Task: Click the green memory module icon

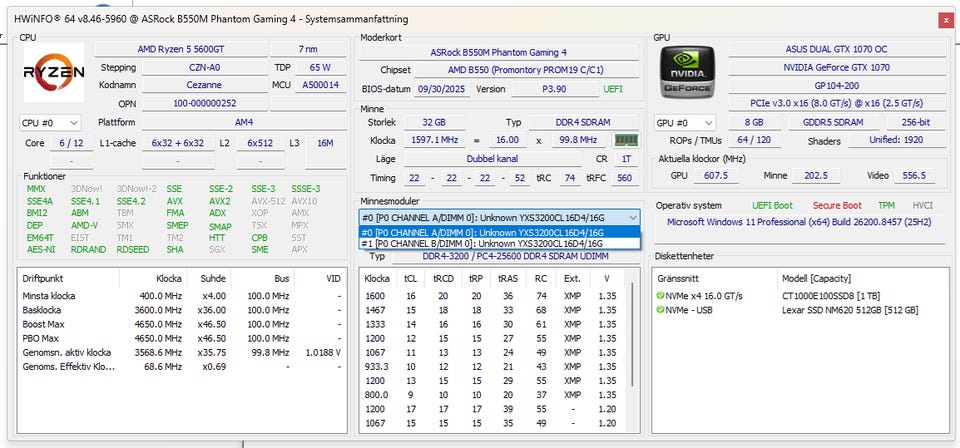Action: point(626,140)
